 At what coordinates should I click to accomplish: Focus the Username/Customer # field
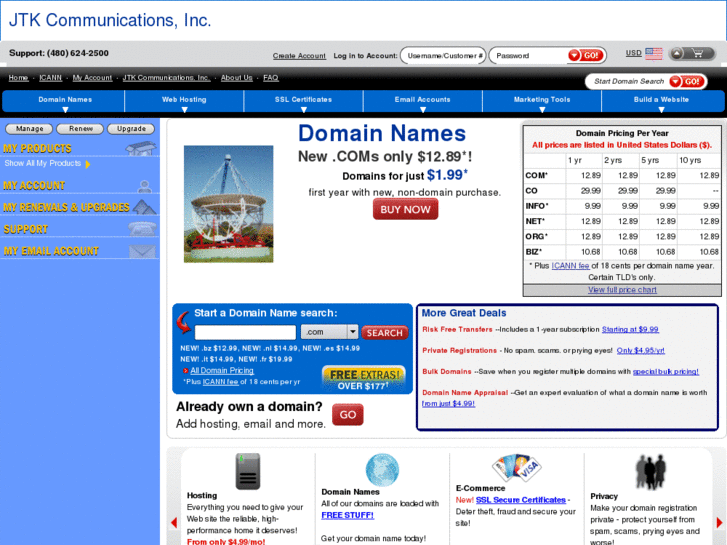click(443, 56)
